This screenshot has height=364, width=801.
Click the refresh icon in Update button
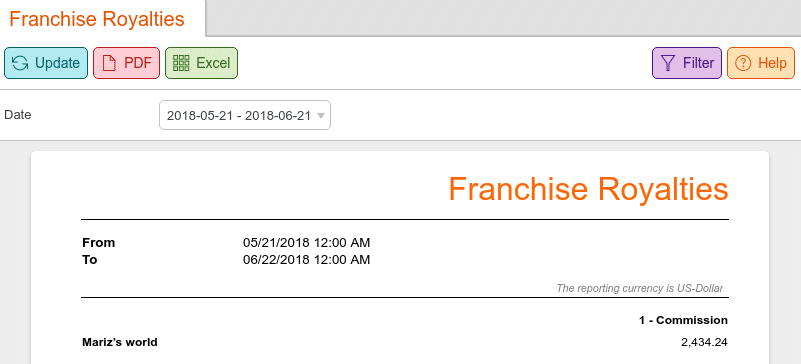pos(20,63)
